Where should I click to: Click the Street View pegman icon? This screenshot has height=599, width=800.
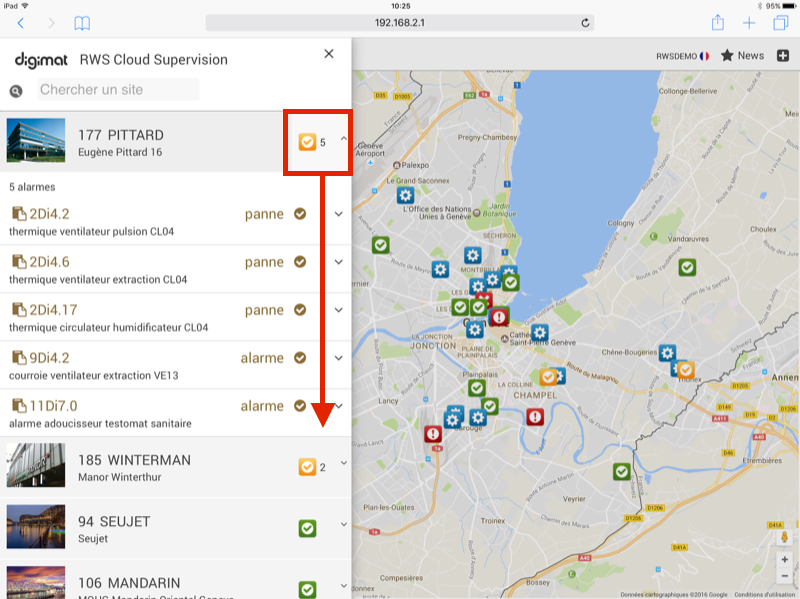784,537
